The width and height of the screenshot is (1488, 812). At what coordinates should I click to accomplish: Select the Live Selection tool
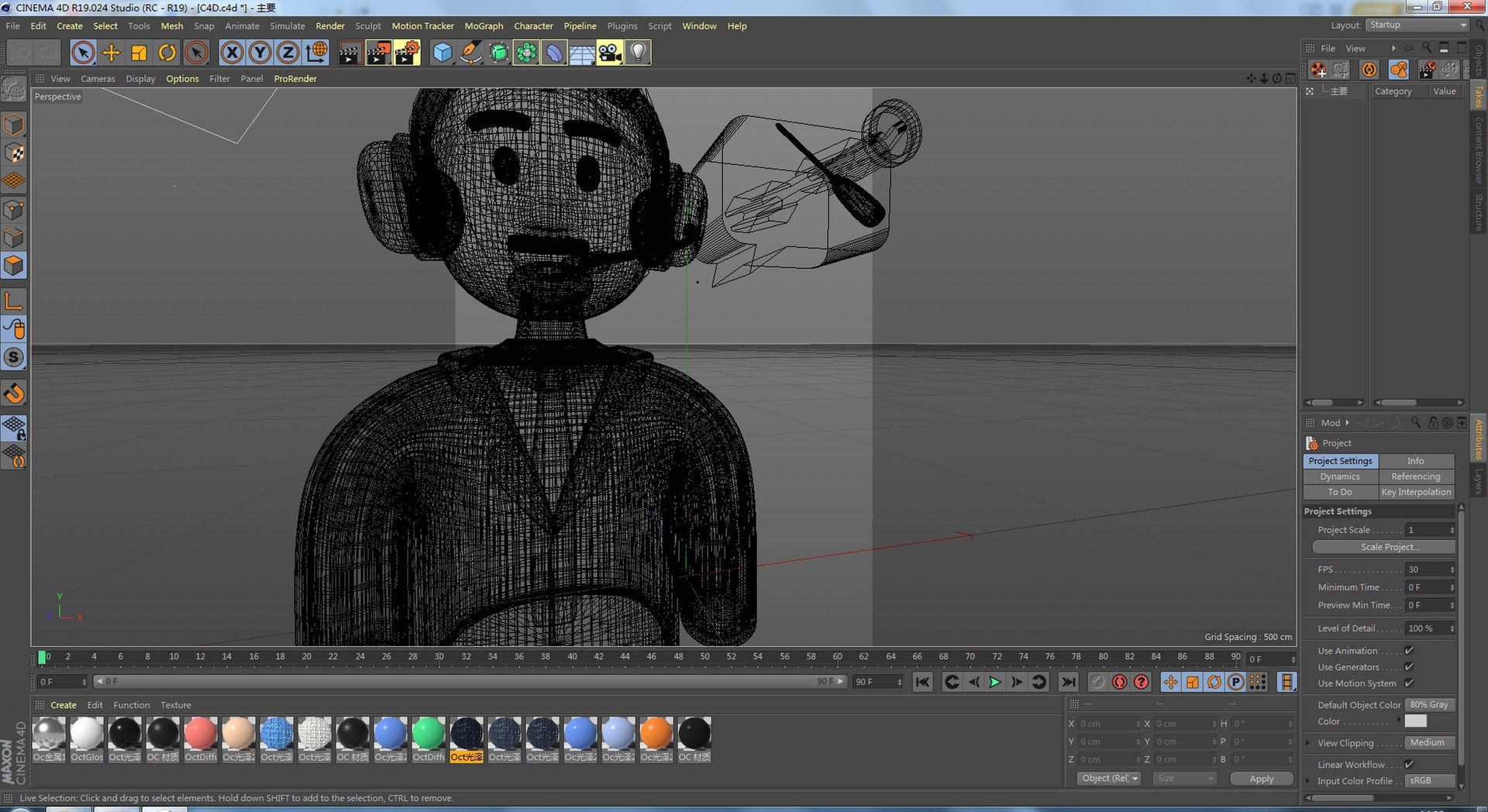click(83, 53)
